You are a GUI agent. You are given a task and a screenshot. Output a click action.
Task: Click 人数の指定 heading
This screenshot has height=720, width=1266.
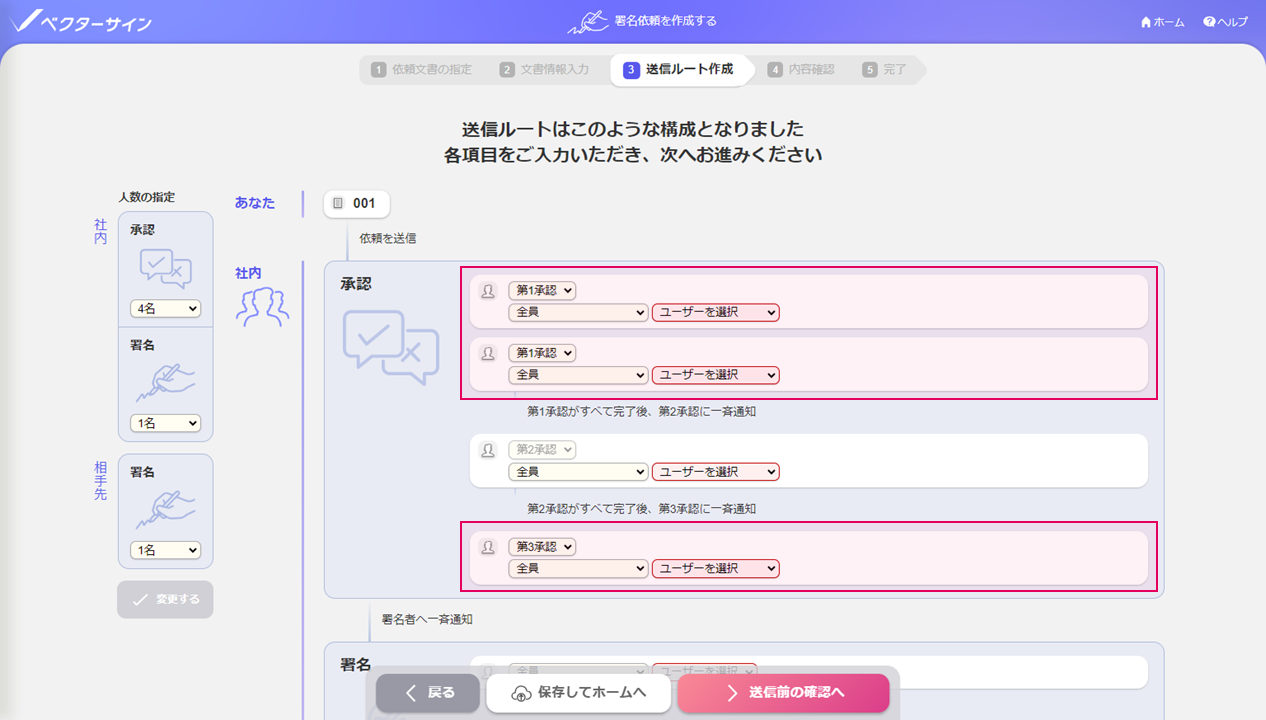click(x=147, y=197)
